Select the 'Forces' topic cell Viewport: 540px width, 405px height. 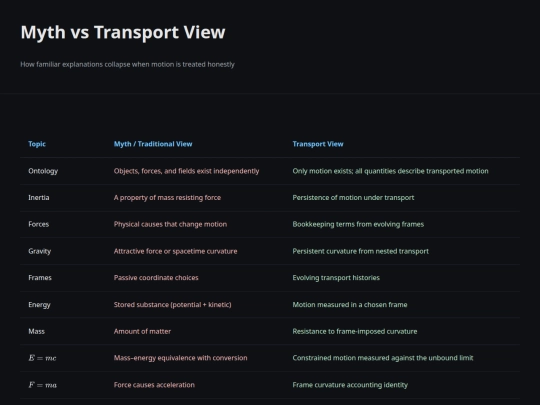(x=39, y=224)
